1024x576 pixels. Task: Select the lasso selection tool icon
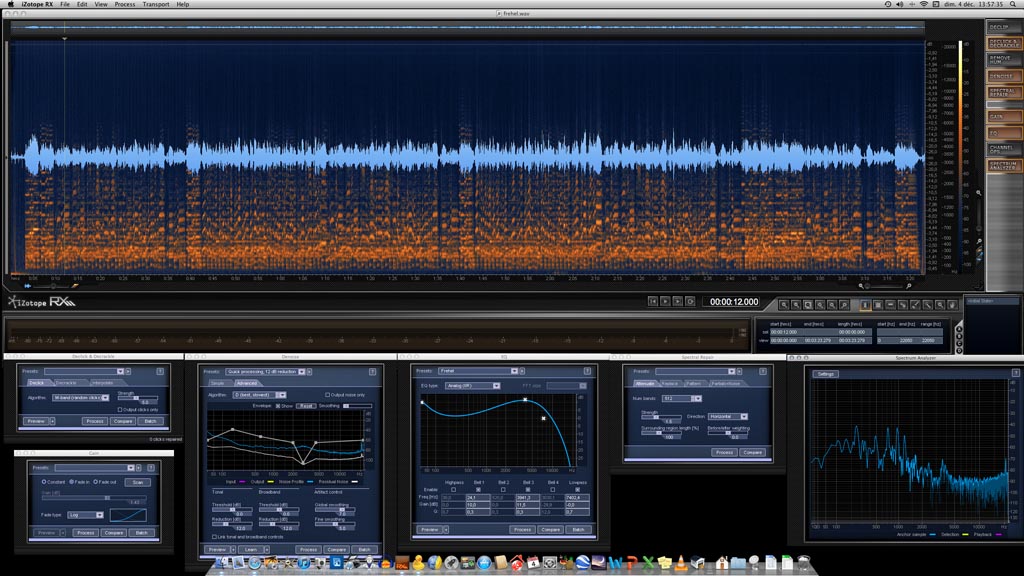coord(903,304)
